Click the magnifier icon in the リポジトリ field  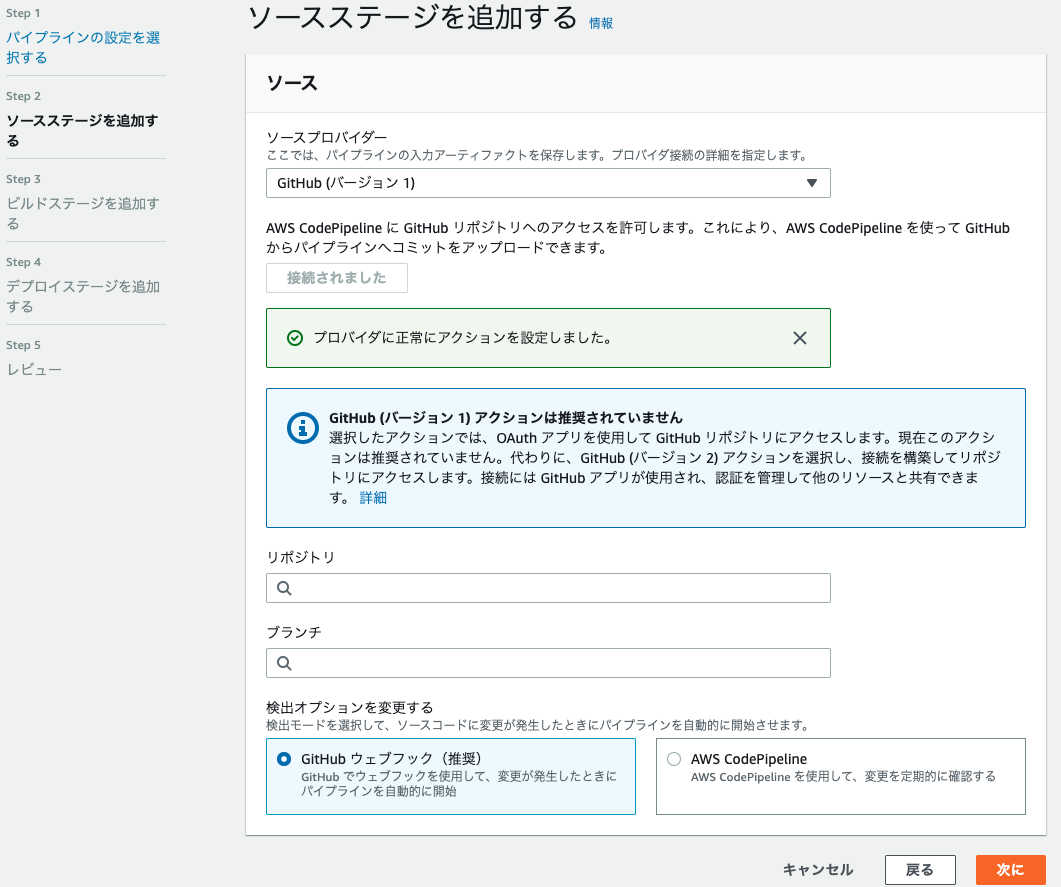coord(283,587)
